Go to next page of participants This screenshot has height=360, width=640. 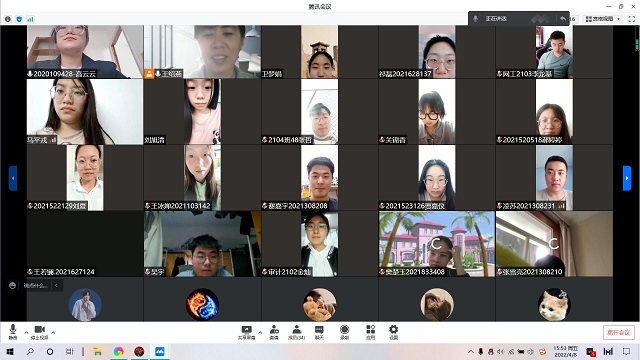[x=627, y=178]
